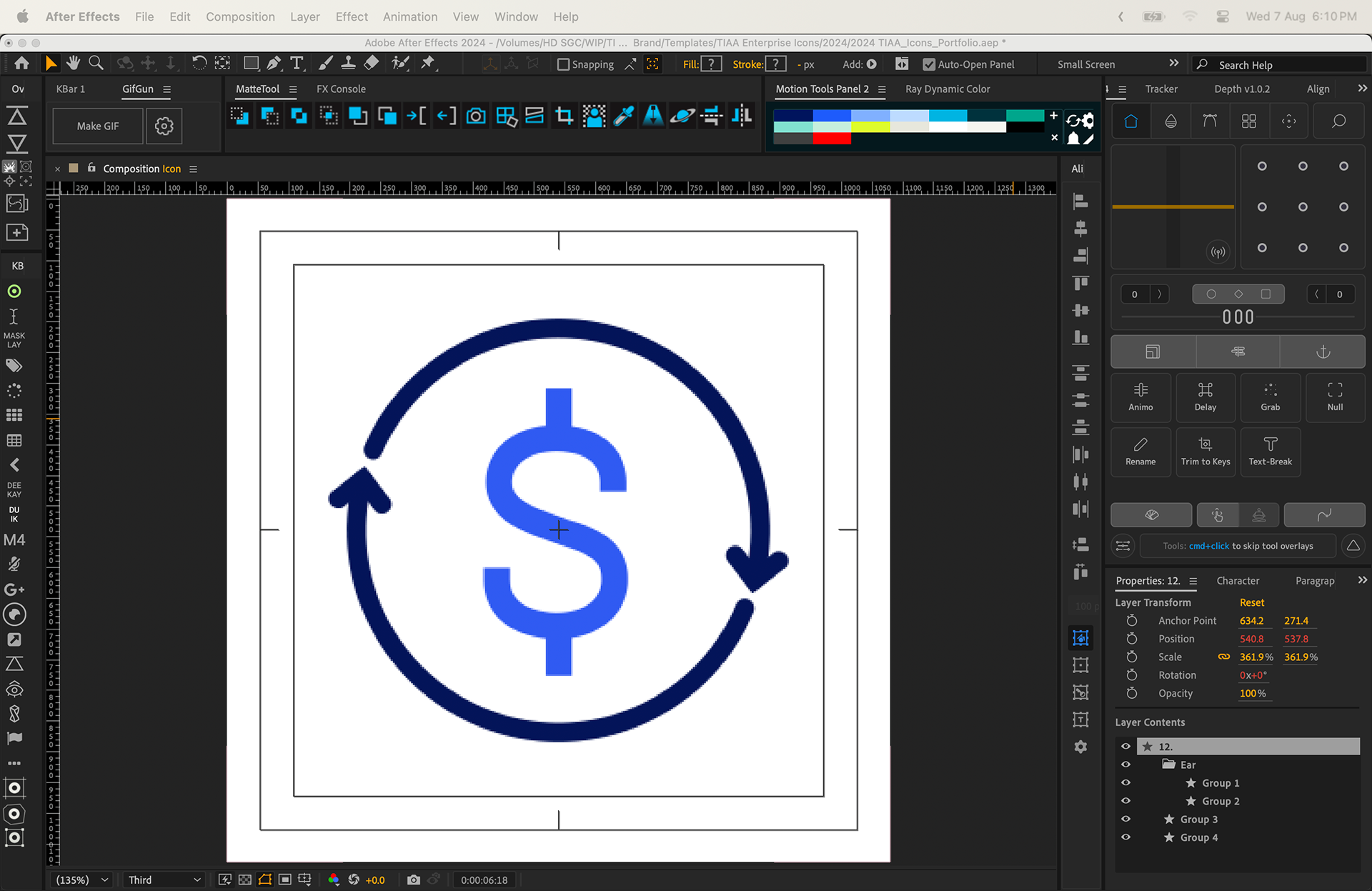Viewport: 1372px width, 891px height.
Task: Pick the red swatch in Ray Dynamic Color
Action: [x=831, y=139]
